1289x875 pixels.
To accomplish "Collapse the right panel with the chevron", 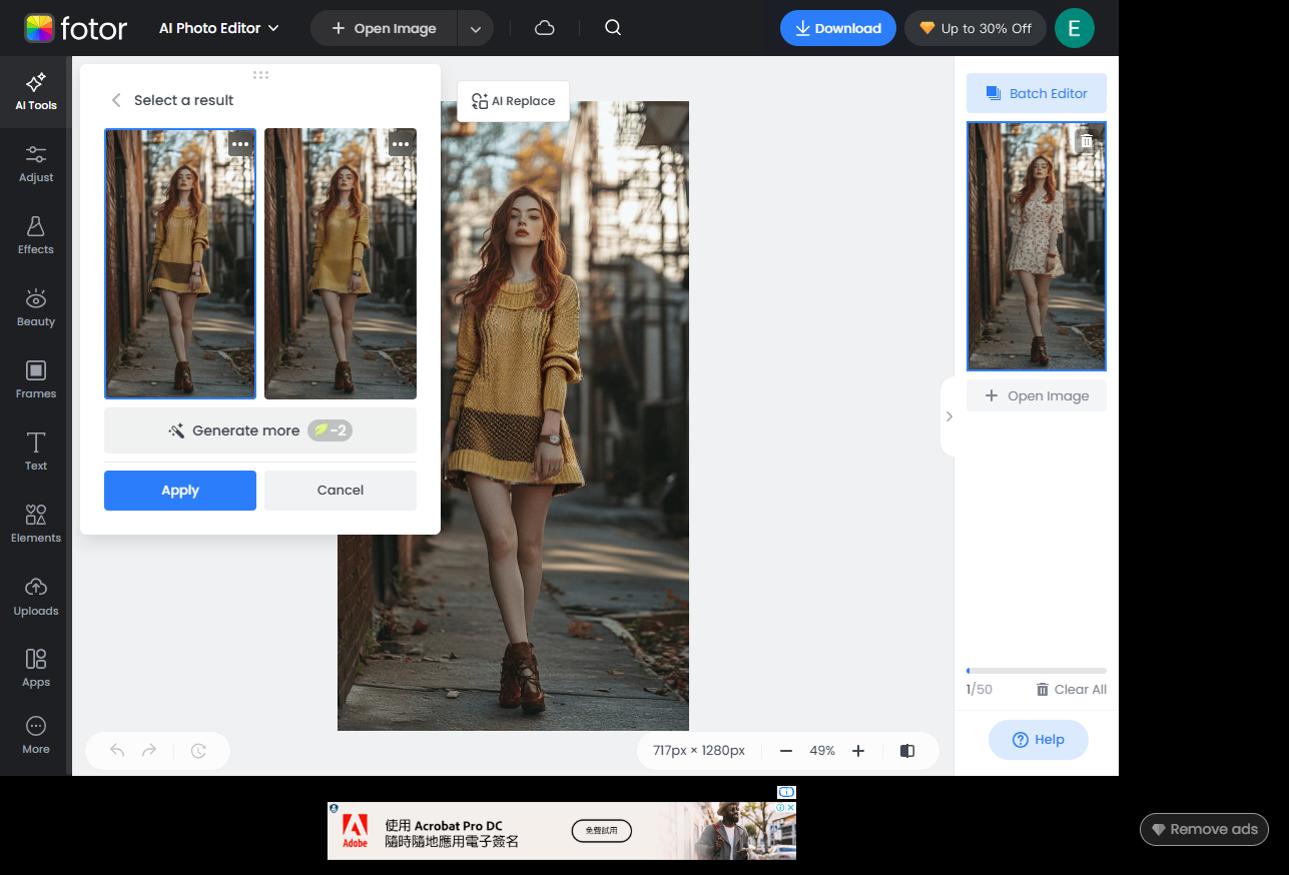I will pos(949,416).
